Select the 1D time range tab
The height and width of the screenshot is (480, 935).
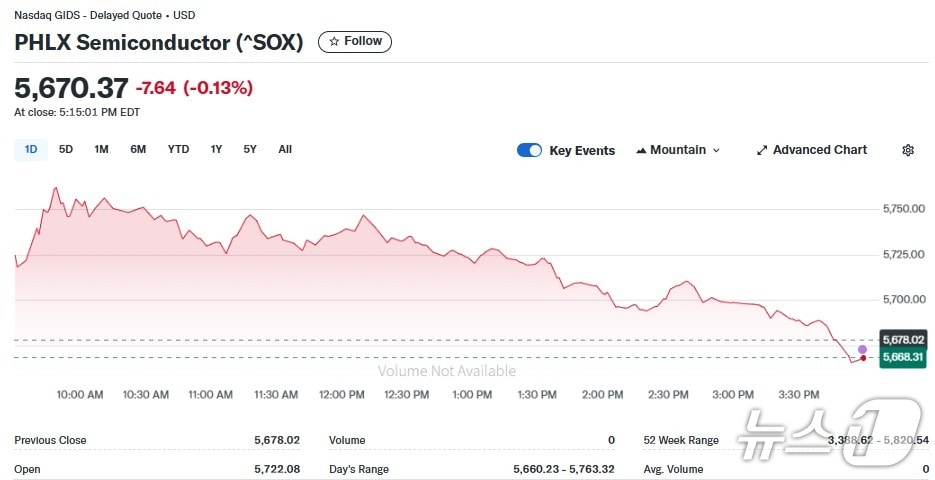pyautogui.click(x=30, y=150)
